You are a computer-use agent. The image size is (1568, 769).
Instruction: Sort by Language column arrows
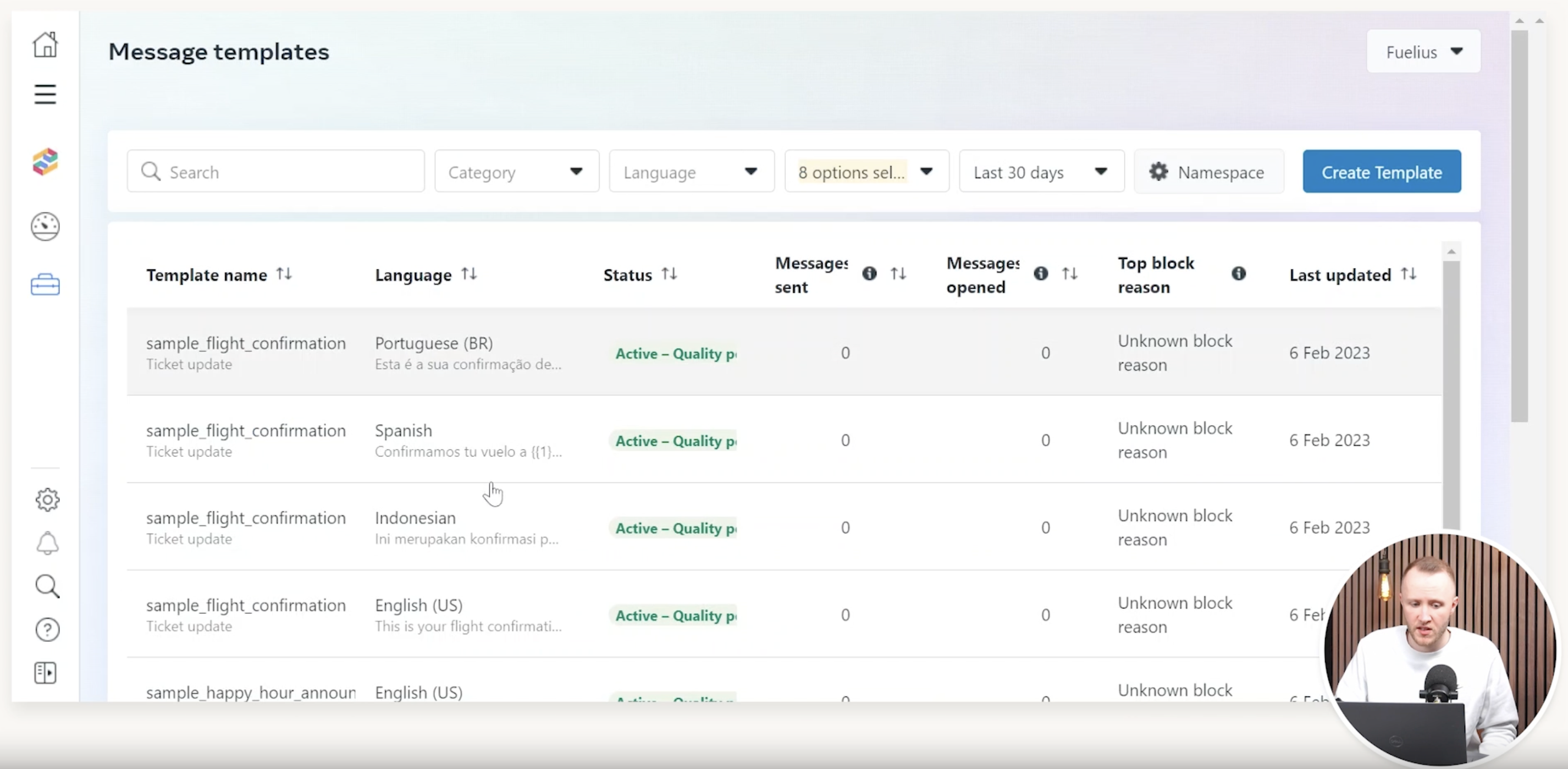pyautogui.click(x=468, y=274)
